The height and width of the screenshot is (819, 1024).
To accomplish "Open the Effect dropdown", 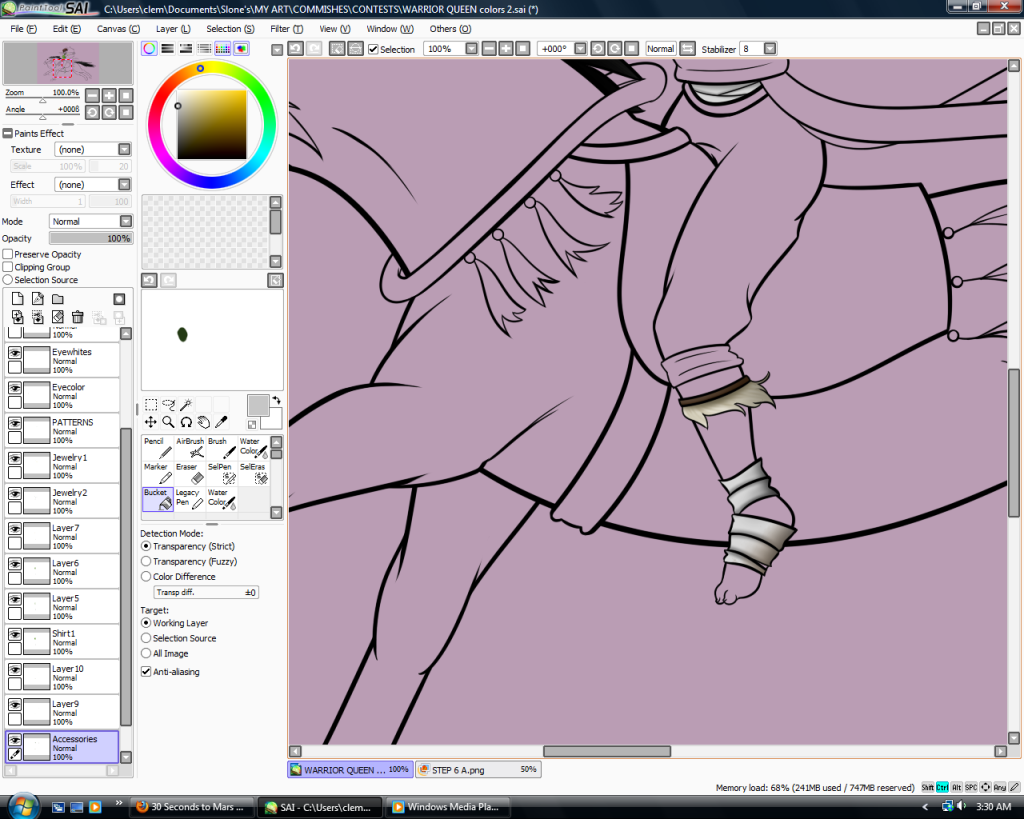I will [x=124, y=185].
